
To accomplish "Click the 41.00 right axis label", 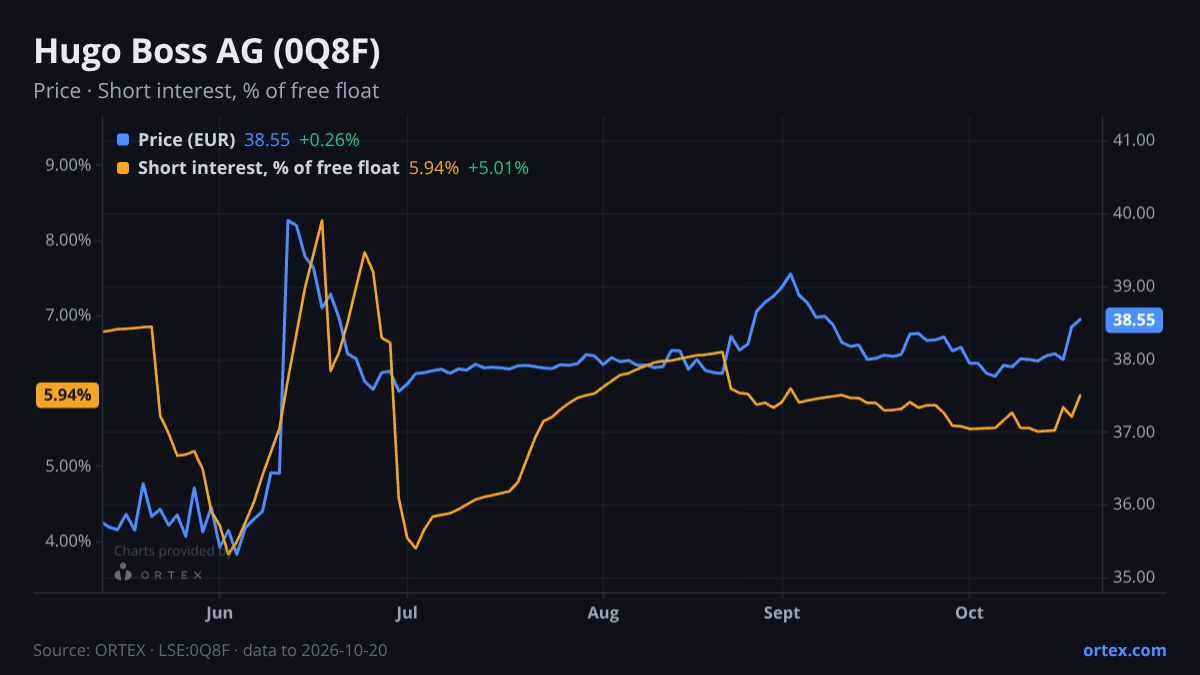I will [1133, 140].
